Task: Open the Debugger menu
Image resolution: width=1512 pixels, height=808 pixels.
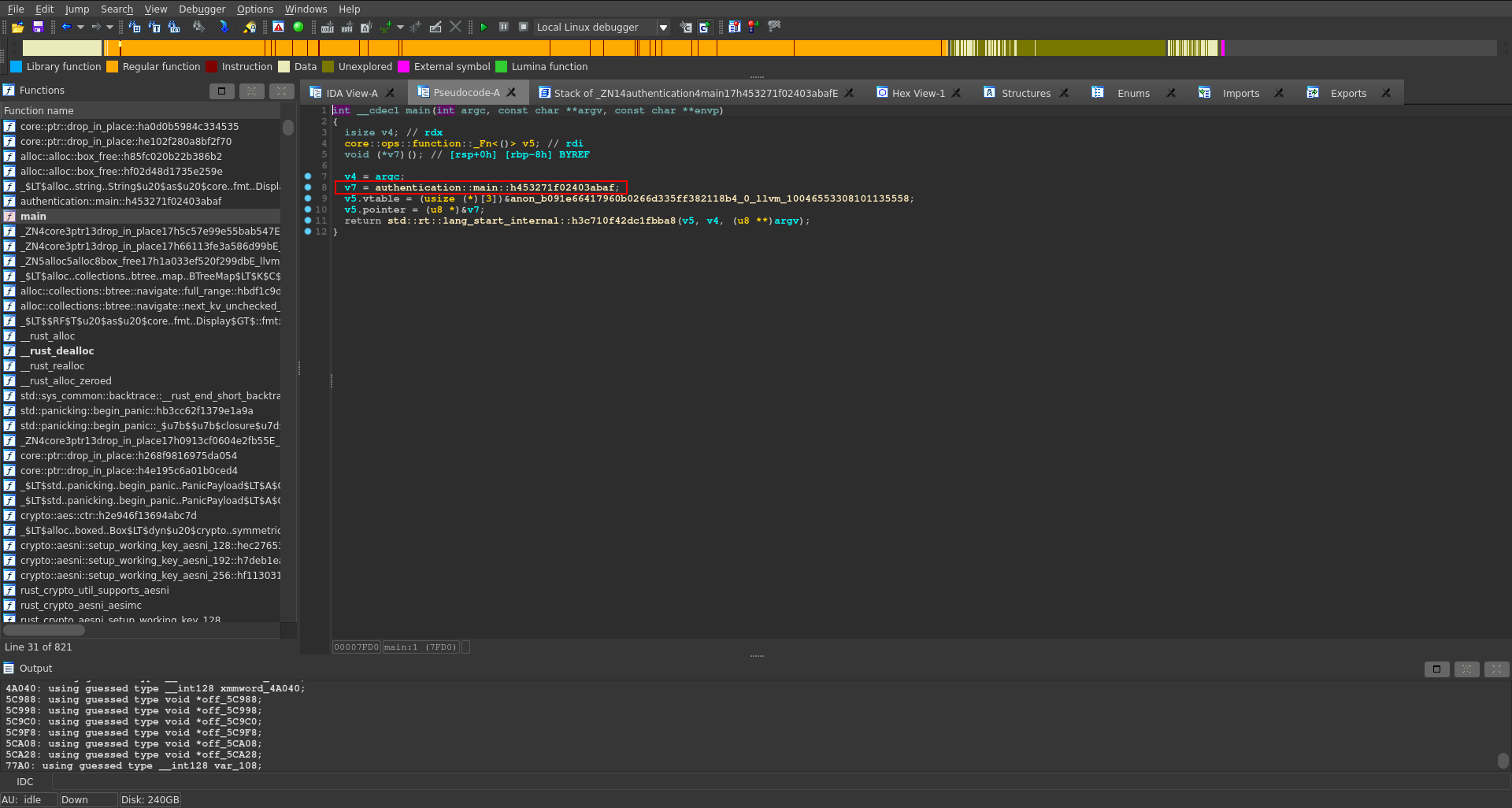Action: pyautogui.click(x=202, y=9)
